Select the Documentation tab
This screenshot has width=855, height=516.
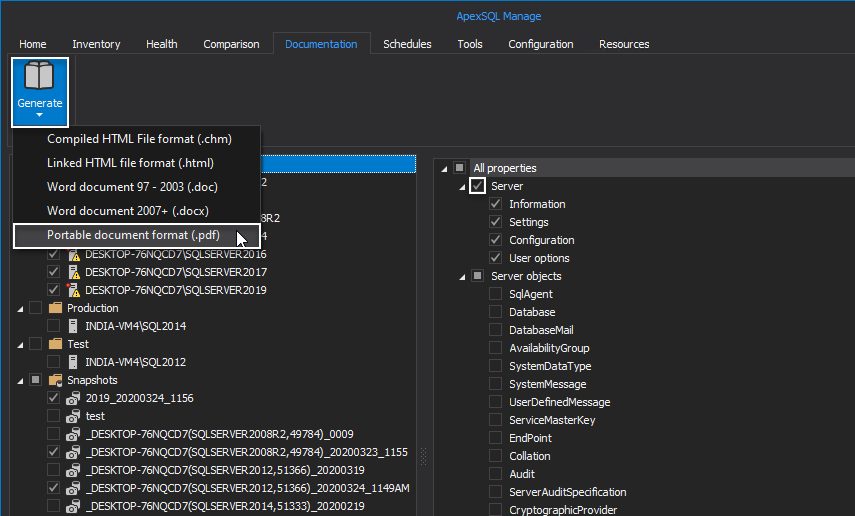321,44
